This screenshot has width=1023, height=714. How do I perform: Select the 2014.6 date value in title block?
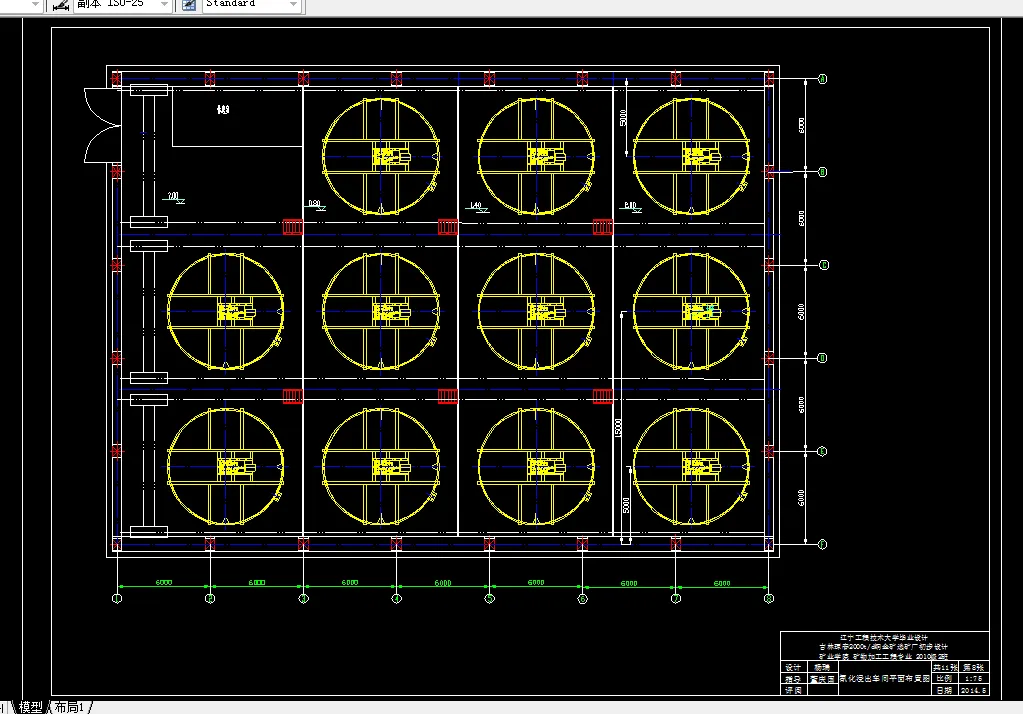coord(973,690)
